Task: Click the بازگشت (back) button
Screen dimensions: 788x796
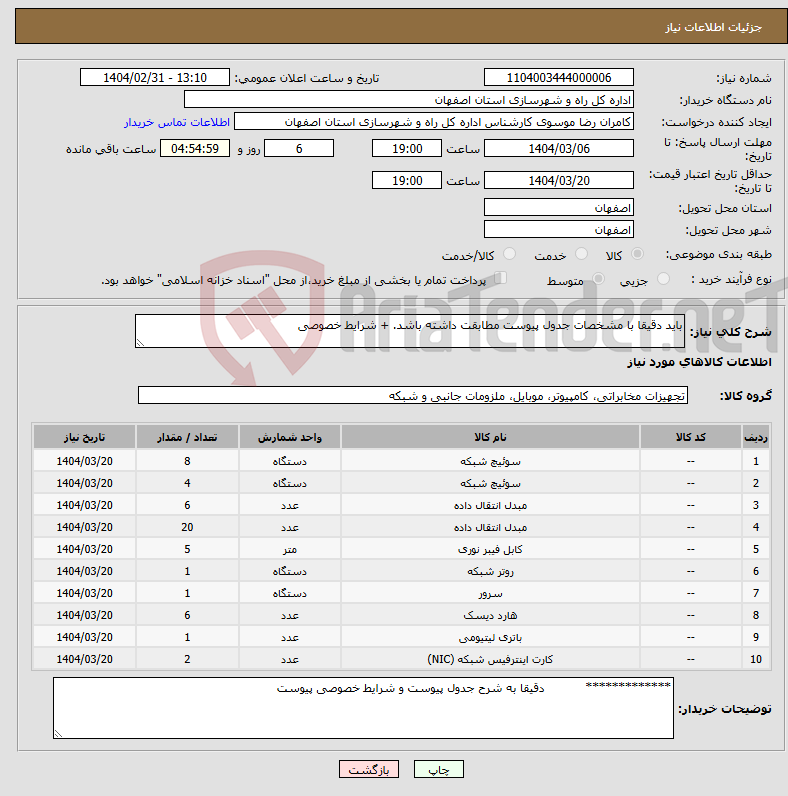Action: coord(369,769)
